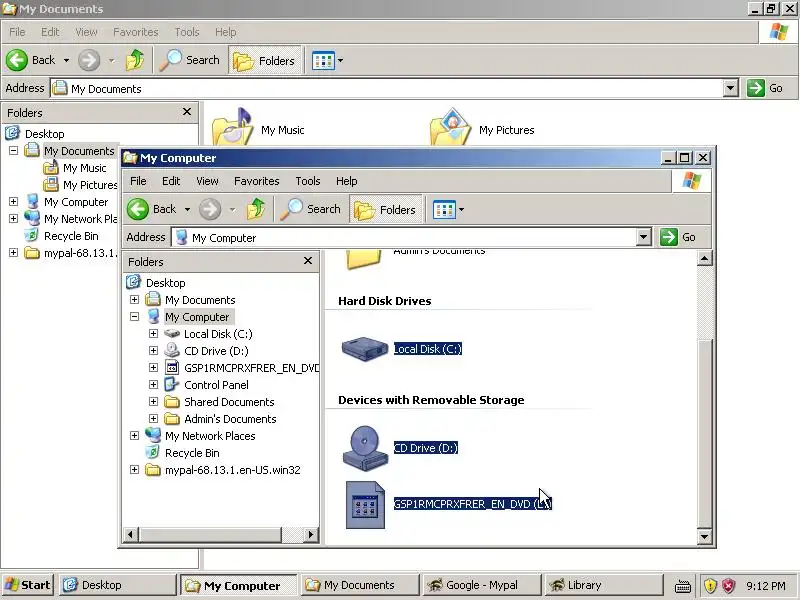Open address dropdown in My Documents window

[731, 88]
